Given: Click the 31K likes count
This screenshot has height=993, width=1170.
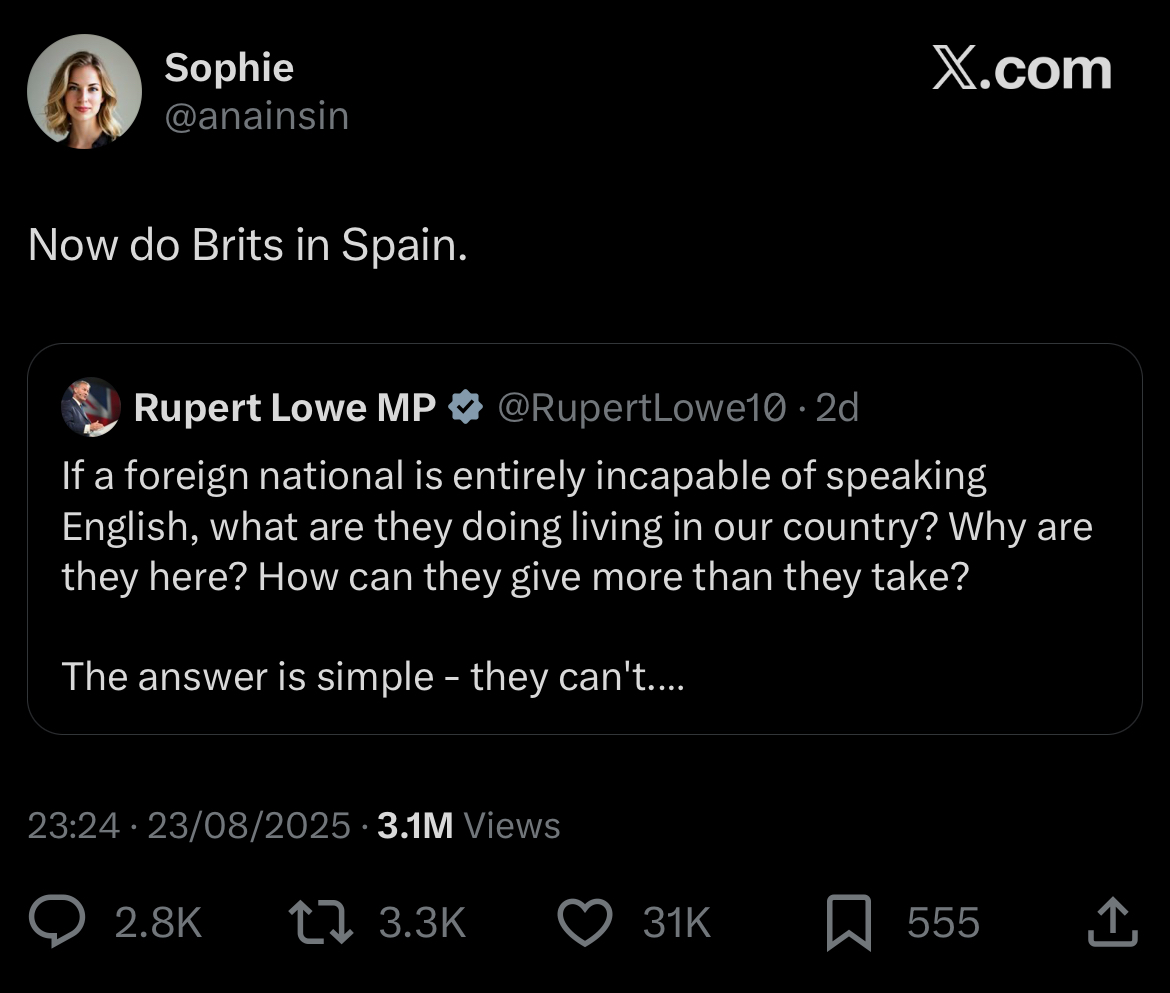Looking at the screenshot, I should pos(677,923).
